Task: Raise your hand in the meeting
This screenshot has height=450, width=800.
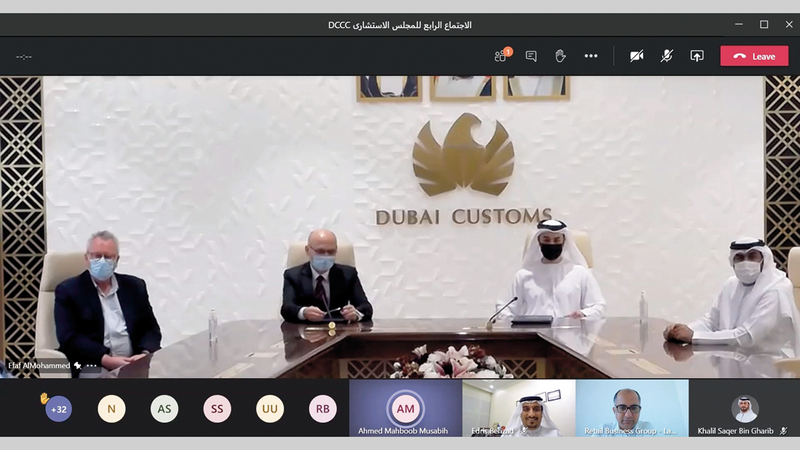Action: coord(560,56)
